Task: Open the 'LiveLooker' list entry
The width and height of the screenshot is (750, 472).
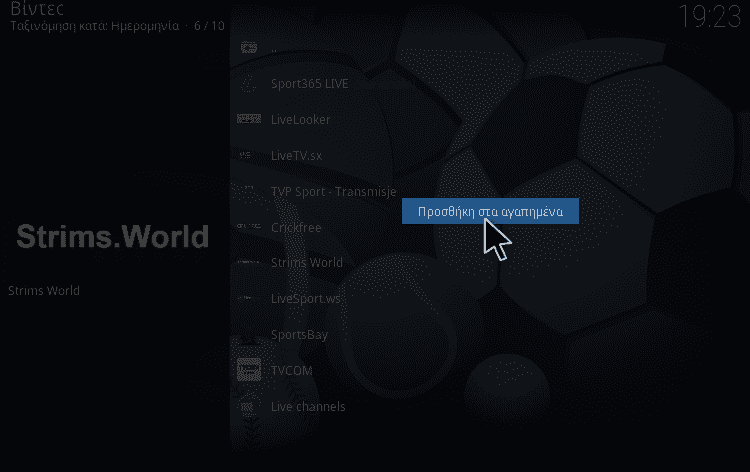Action: 300,120
